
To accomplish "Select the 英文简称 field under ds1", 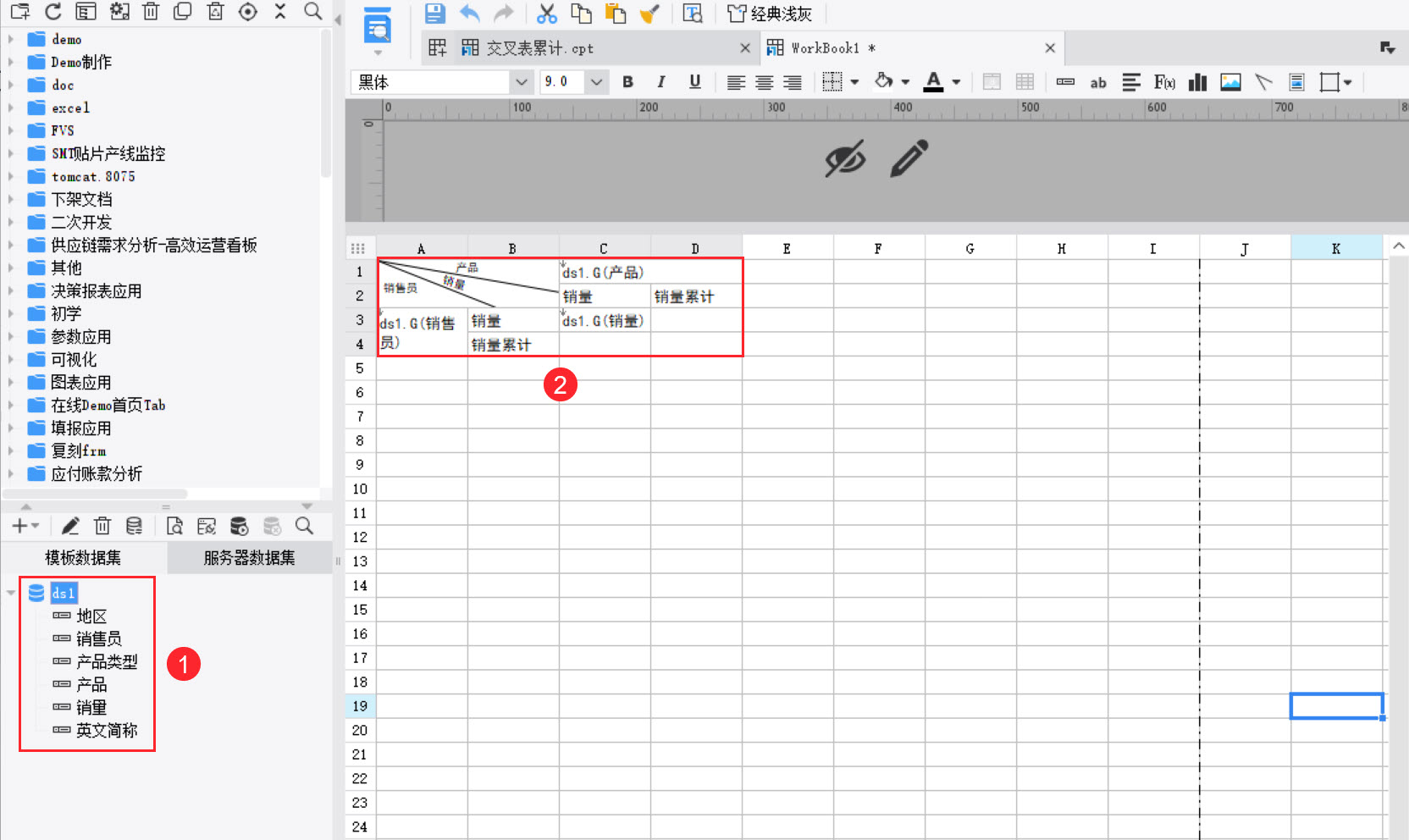I will coord(107,730).
